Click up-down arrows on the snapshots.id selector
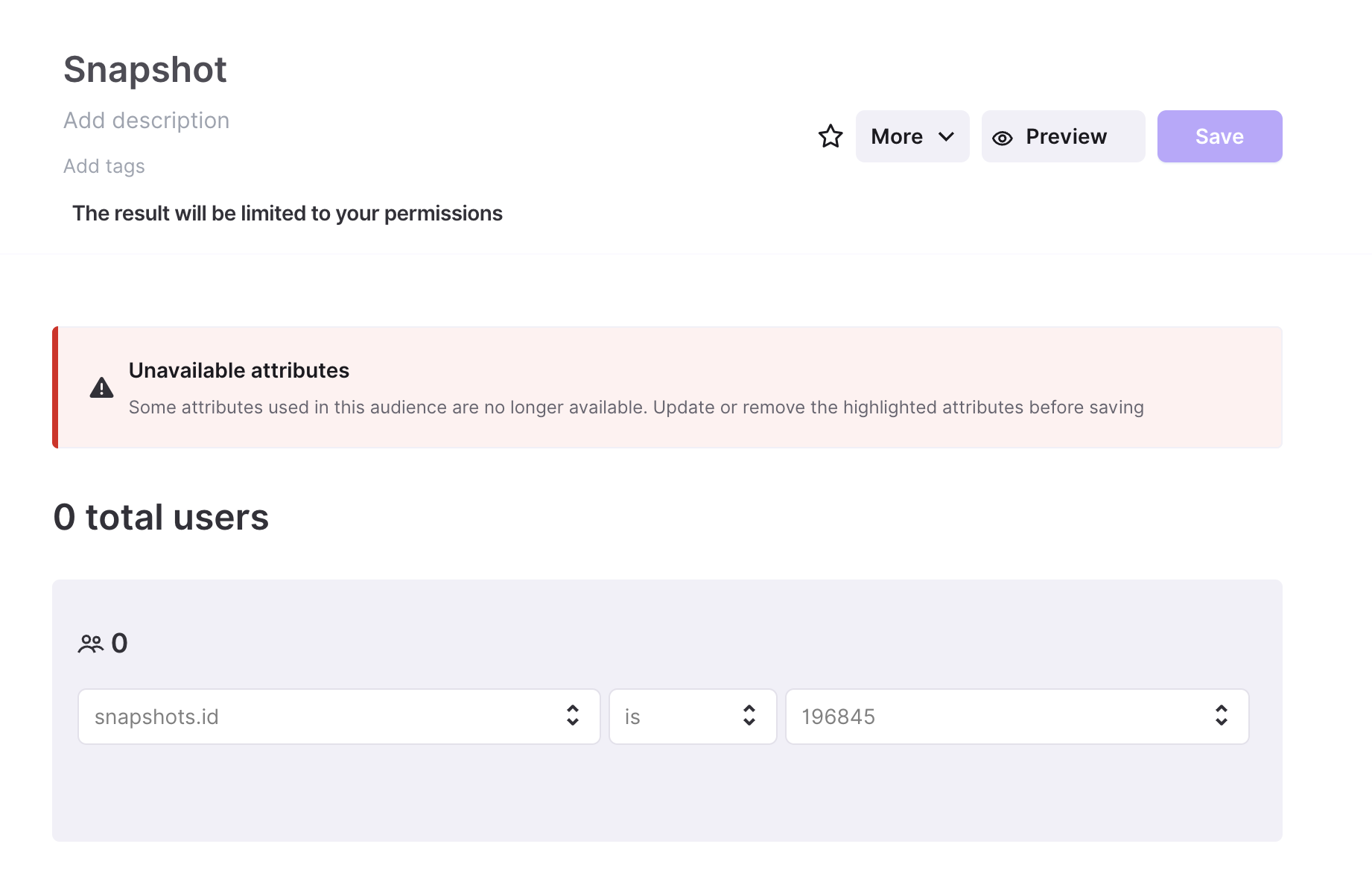Viewport: 1372px width, 876px height. [572, 716]
